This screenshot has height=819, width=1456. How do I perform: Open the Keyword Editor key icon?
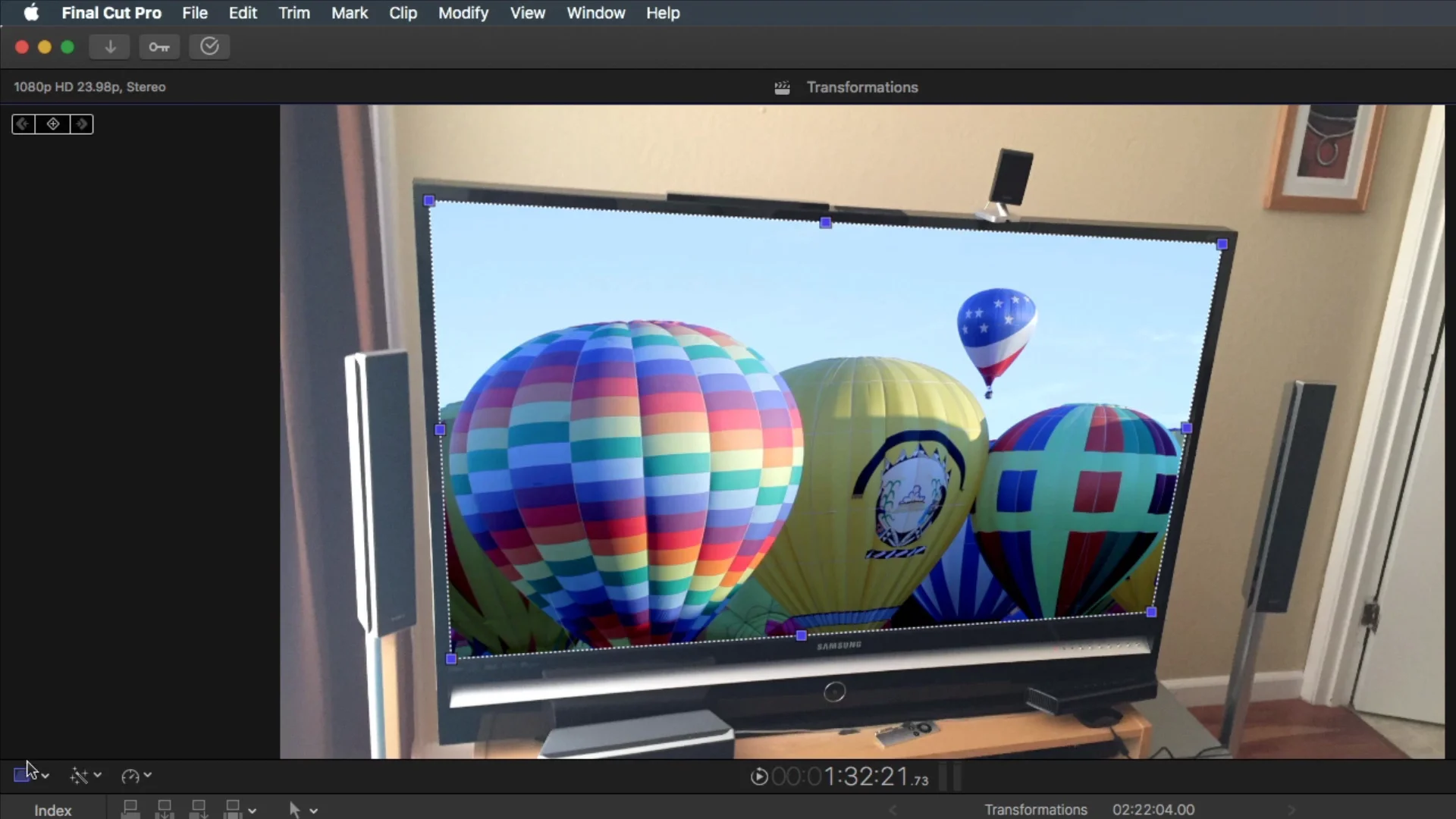click(158, 47)
